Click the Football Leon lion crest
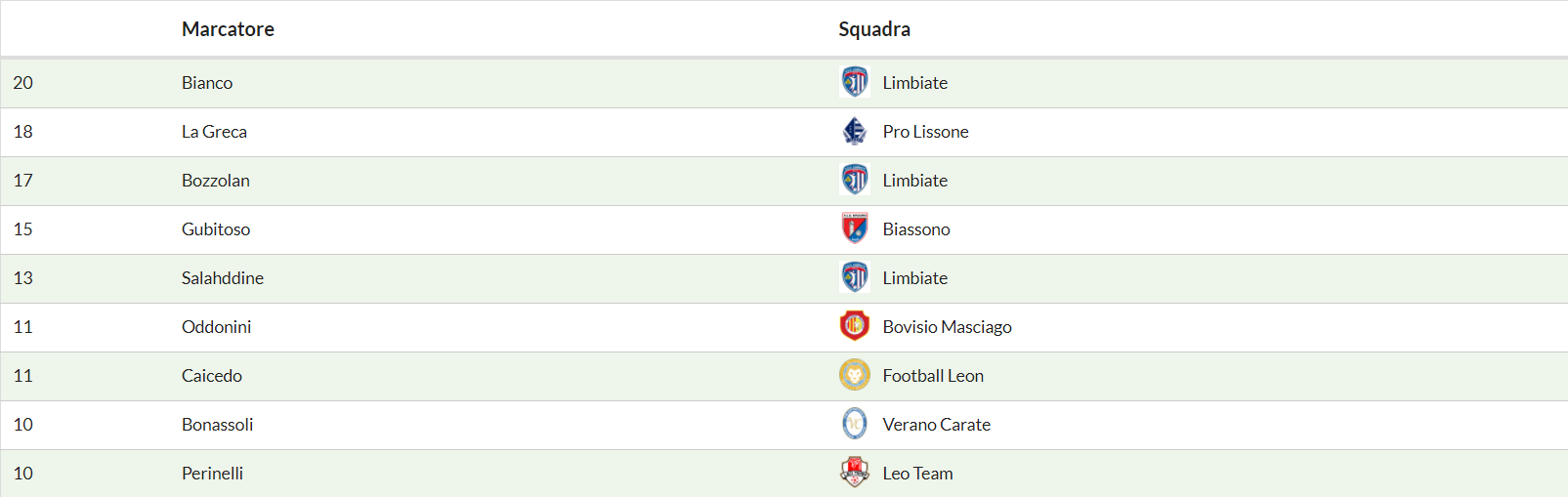The width and height of the screenshot is (1568, 497). [855, 375]
